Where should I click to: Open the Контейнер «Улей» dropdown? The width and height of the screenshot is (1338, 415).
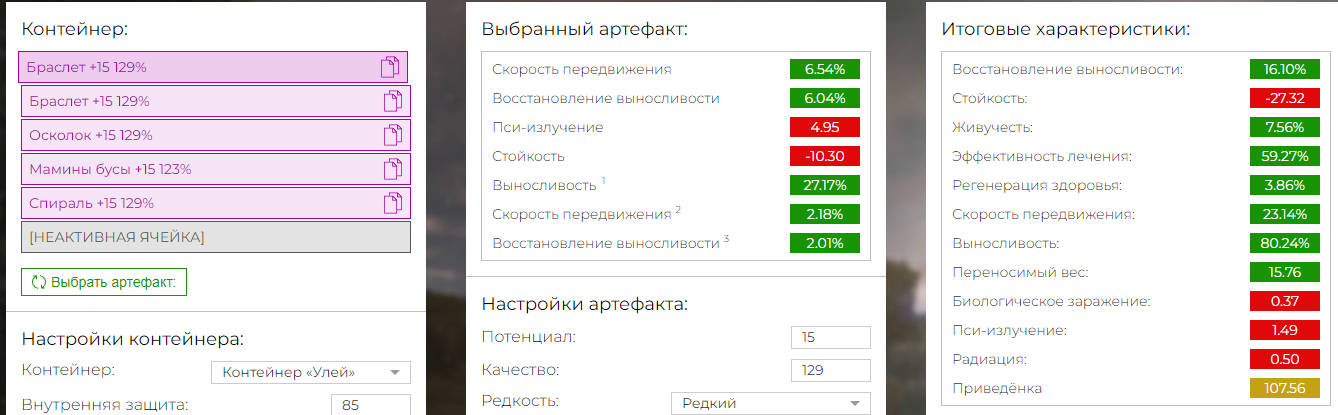click(310, 372)
